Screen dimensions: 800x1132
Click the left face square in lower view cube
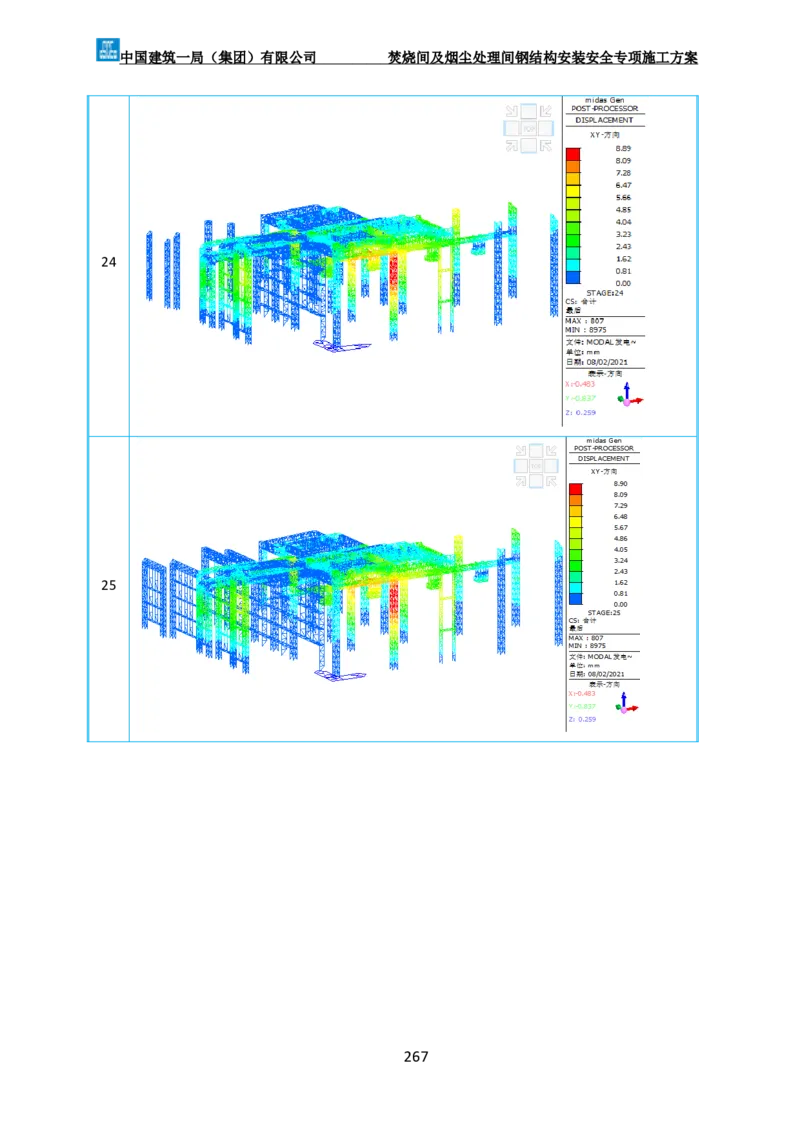[520, 466]
